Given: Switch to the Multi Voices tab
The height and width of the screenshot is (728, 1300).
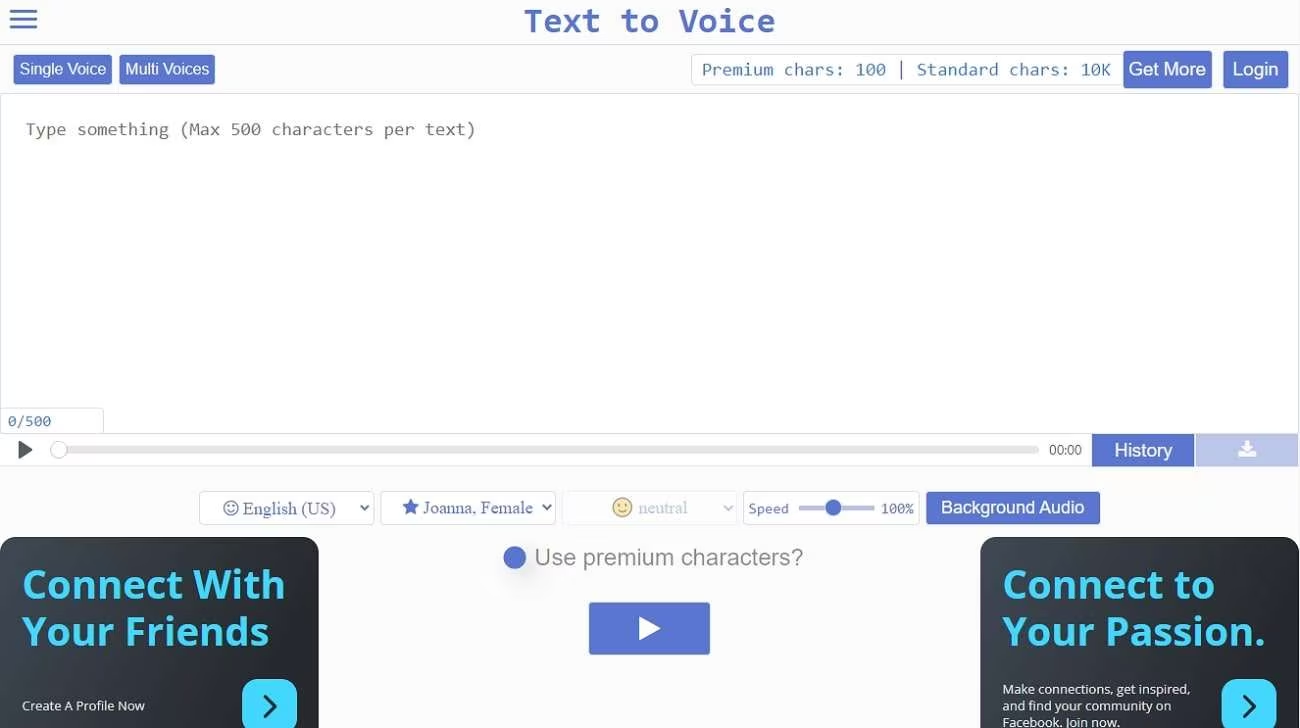Looking at the screenshot, I should point(166,69).
